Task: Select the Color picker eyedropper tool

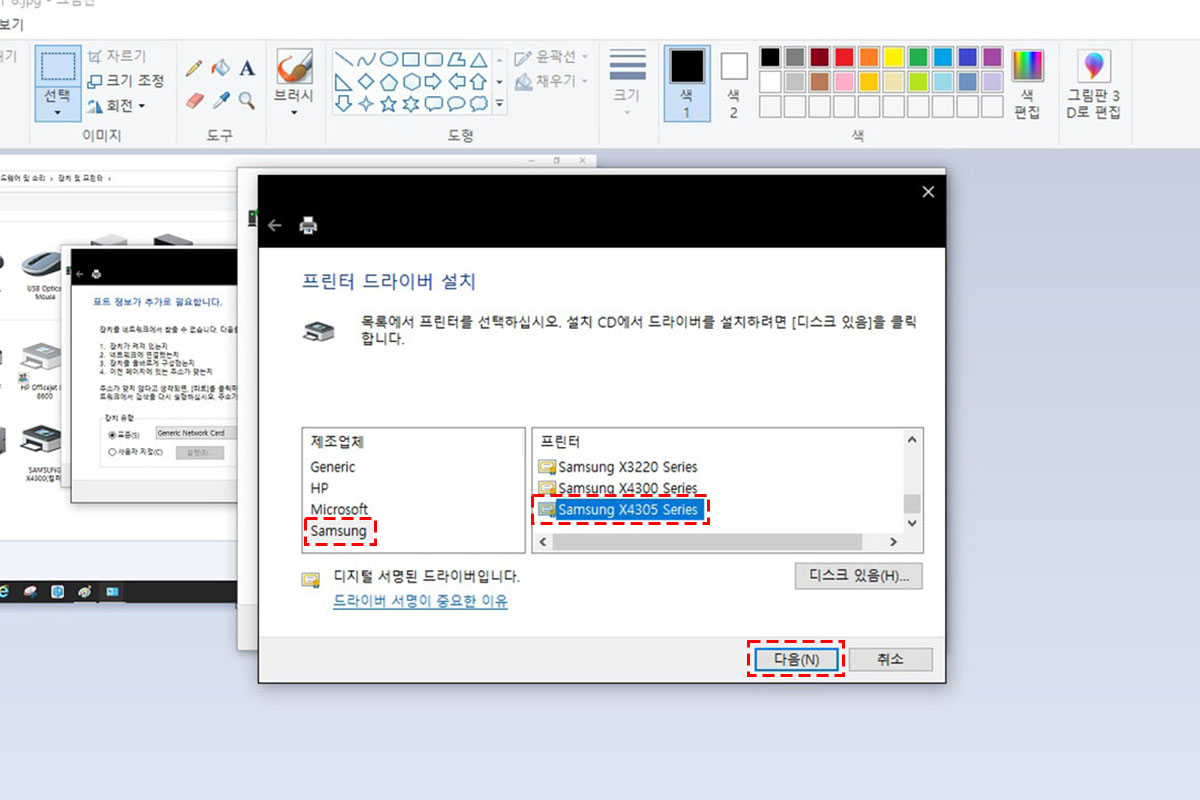Action: [x=221, y=100]
